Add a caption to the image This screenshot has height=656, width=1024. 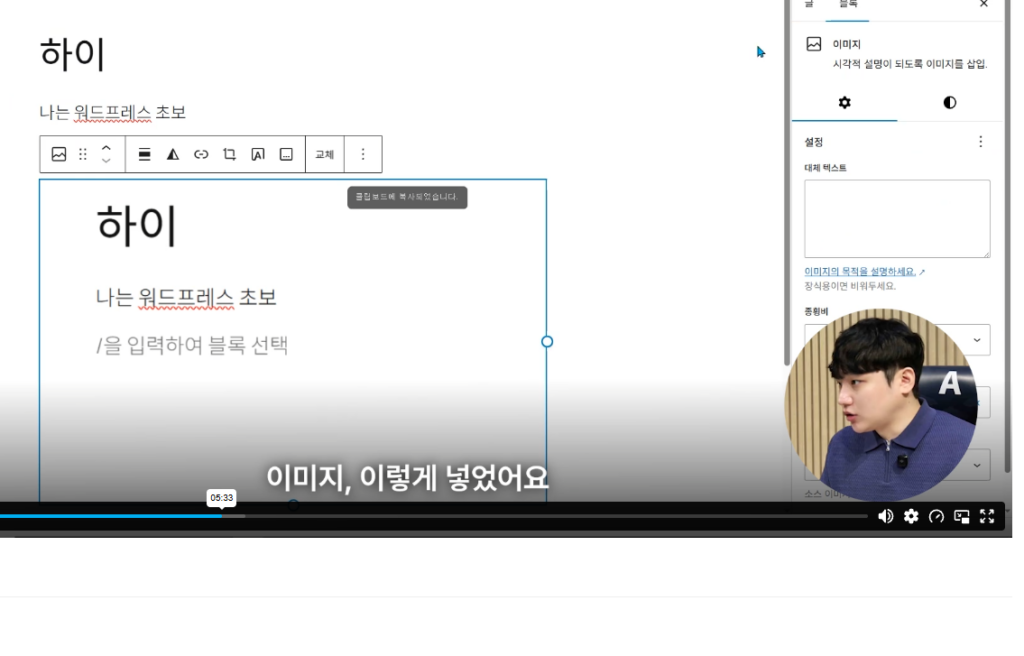286,154
